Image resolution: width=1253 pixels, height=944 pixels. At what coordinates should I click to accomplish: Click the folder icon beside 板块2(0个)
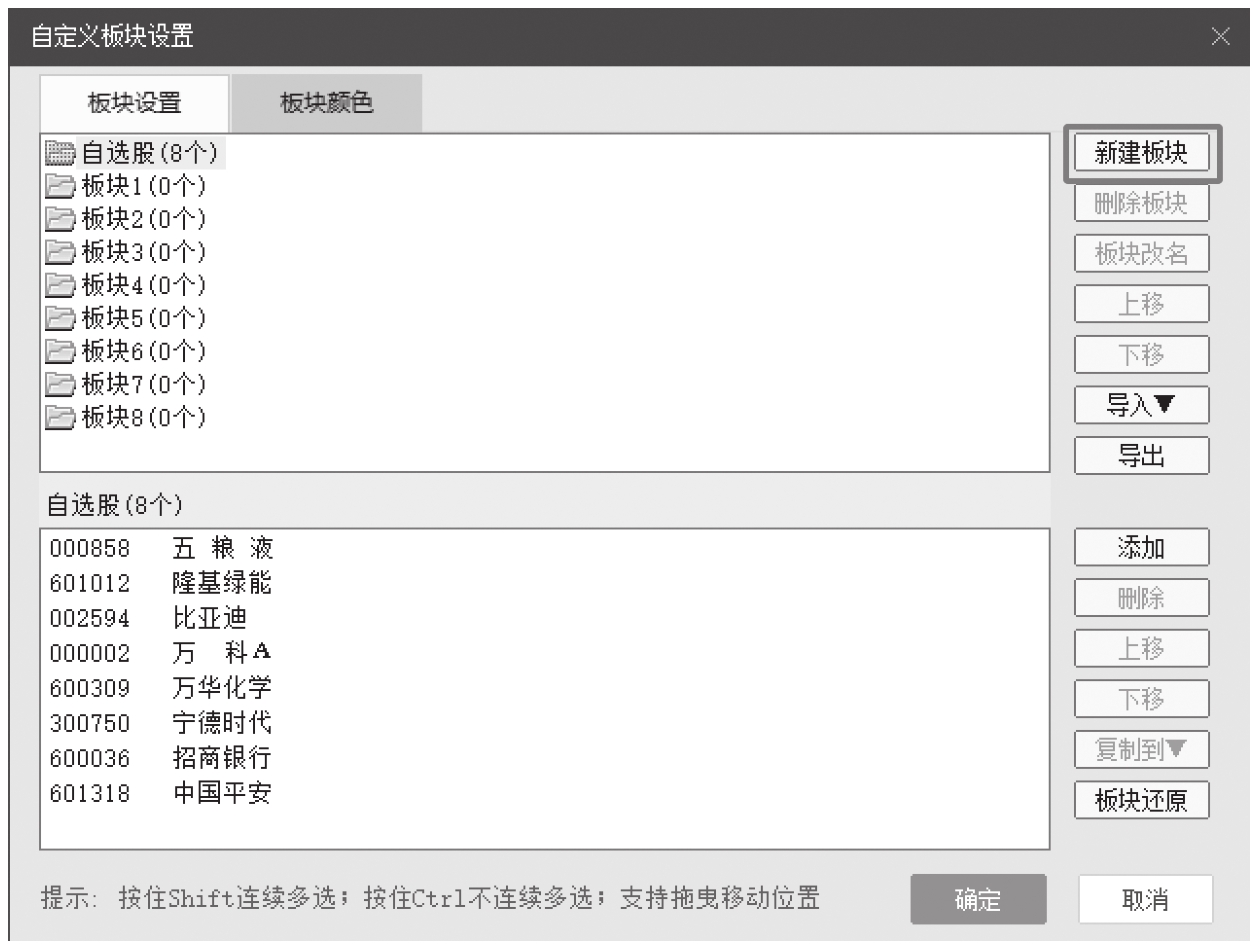[x=60, y=219]
